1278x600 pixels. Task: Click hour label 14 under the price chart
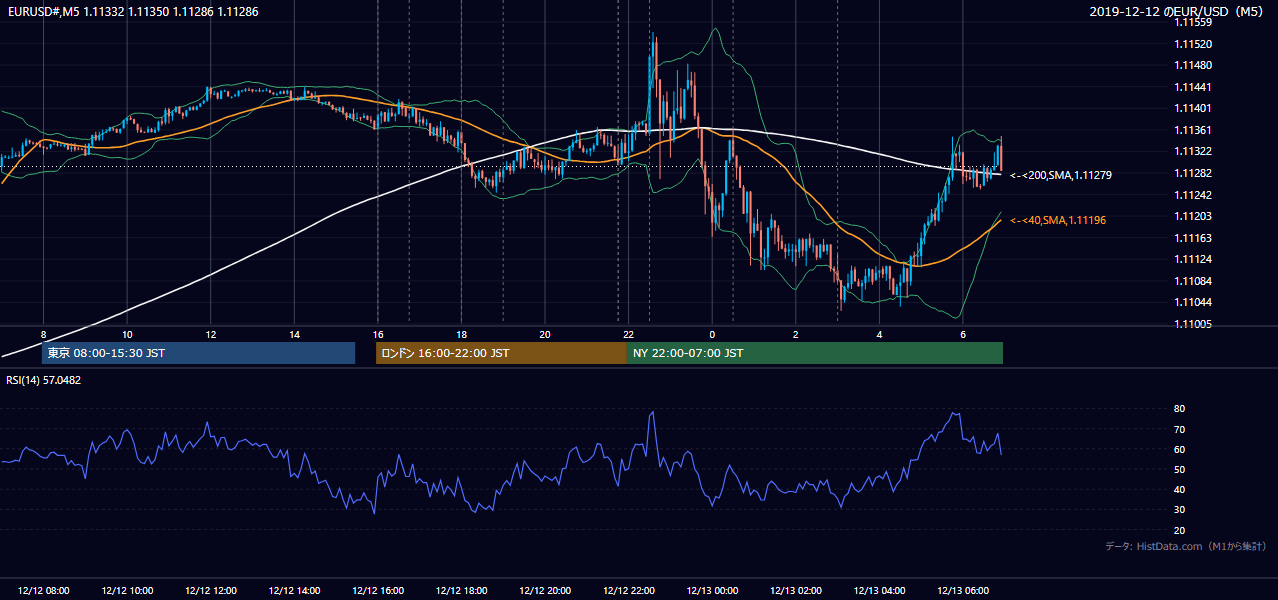click(x=294, y=334)
